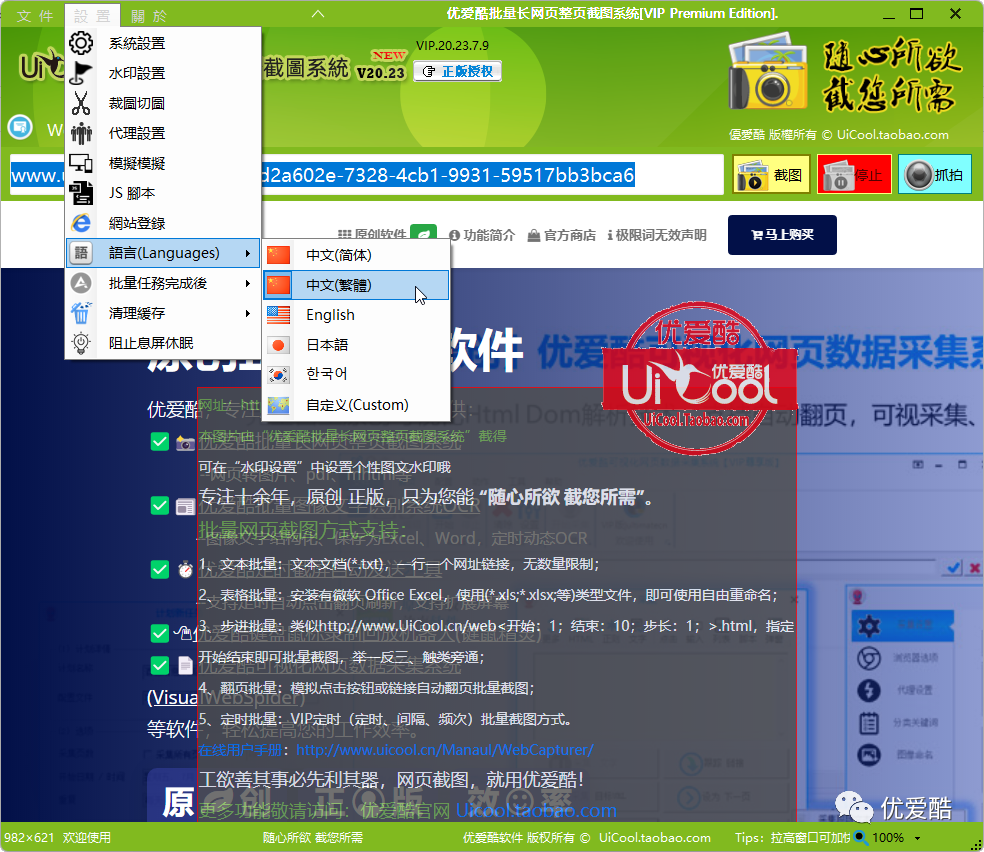Click the flag icon beside 中文(简体)
The height and width of the screenshot is (852, 984).
point(279,255)
